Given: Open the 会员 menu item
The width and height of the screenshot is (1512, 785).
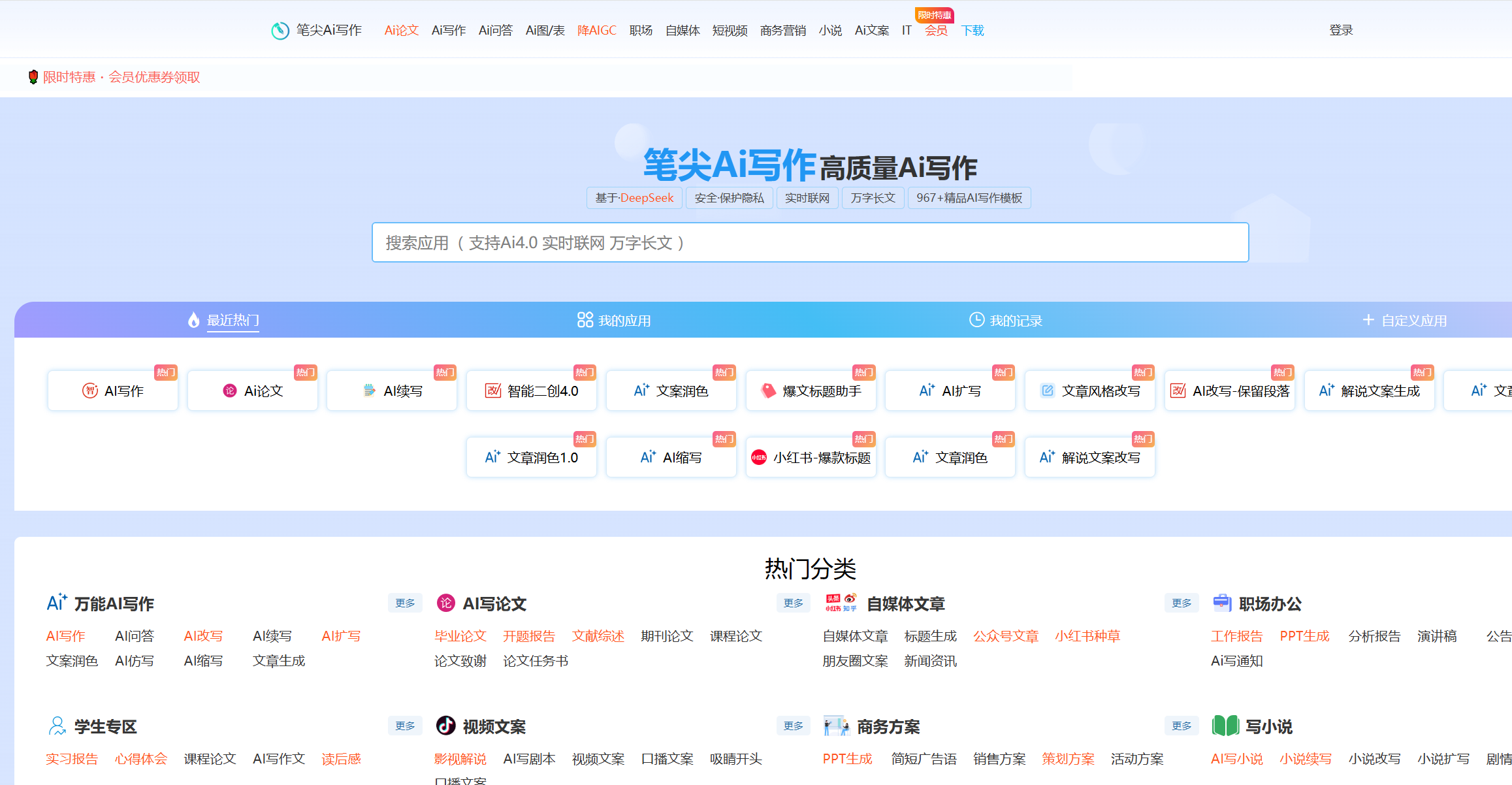Looking at the screenshot, I should [x=935, y=31].
